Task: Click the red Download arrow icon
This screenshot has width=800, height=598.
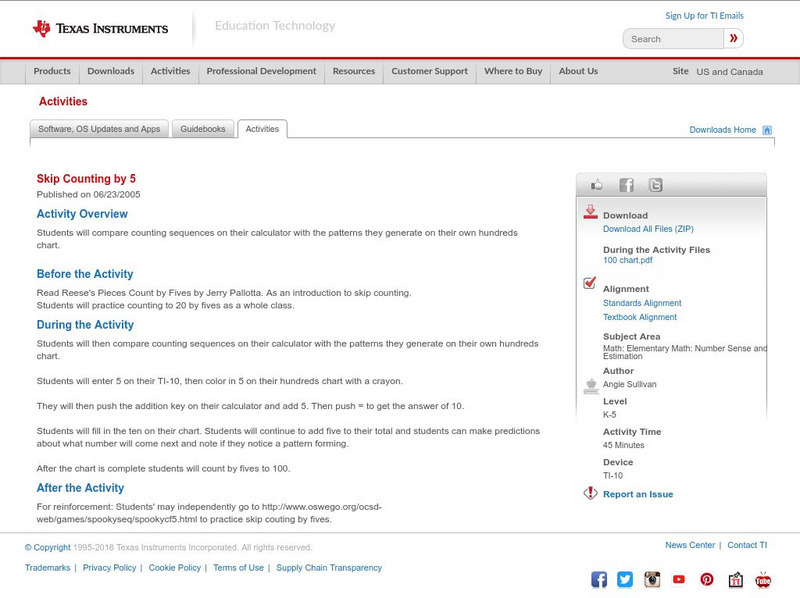Action: pyautogui.click(x=590, y=212)
